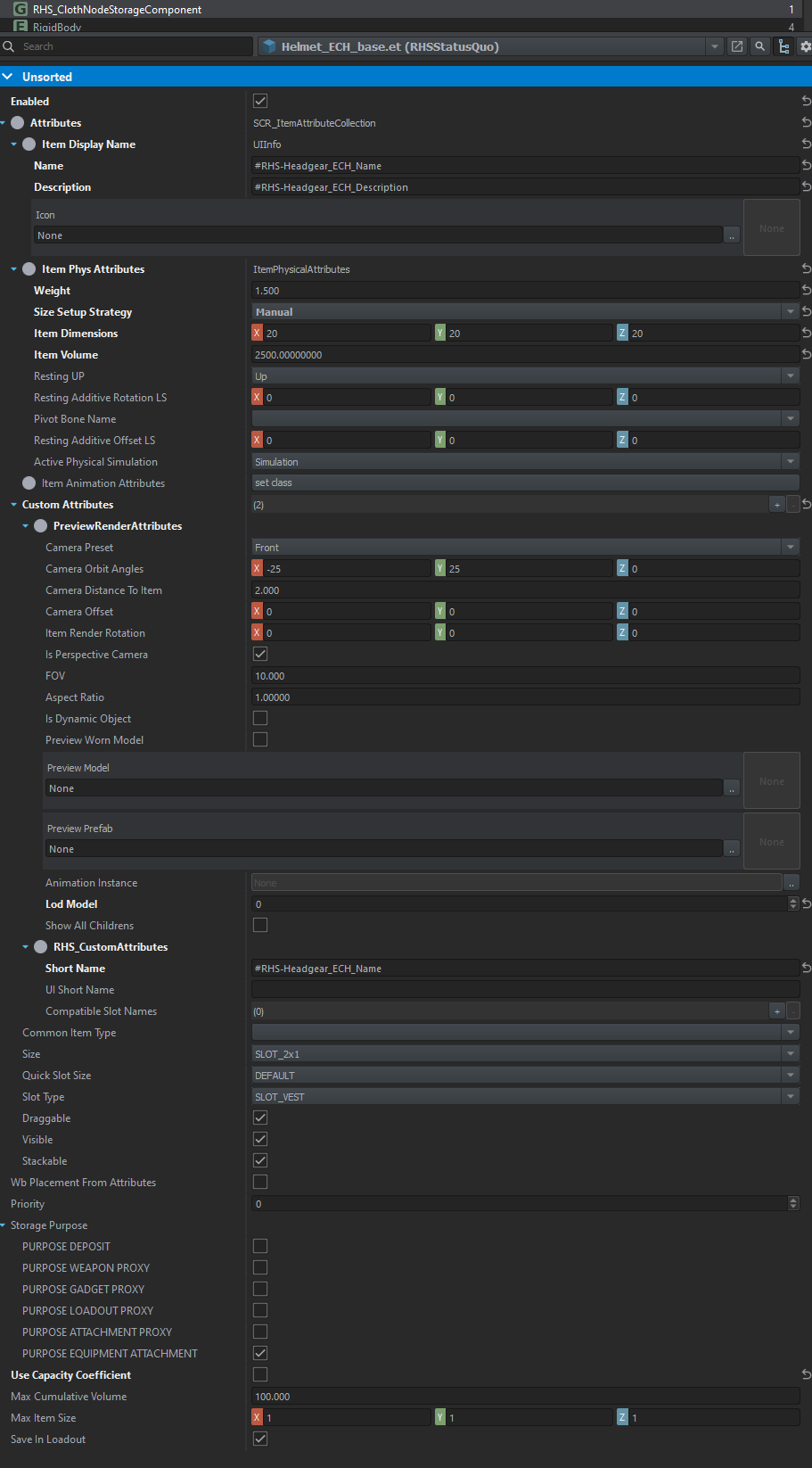Open the settings gear at top right
This screenshot has width=812, height=1468.
point(805,46)
